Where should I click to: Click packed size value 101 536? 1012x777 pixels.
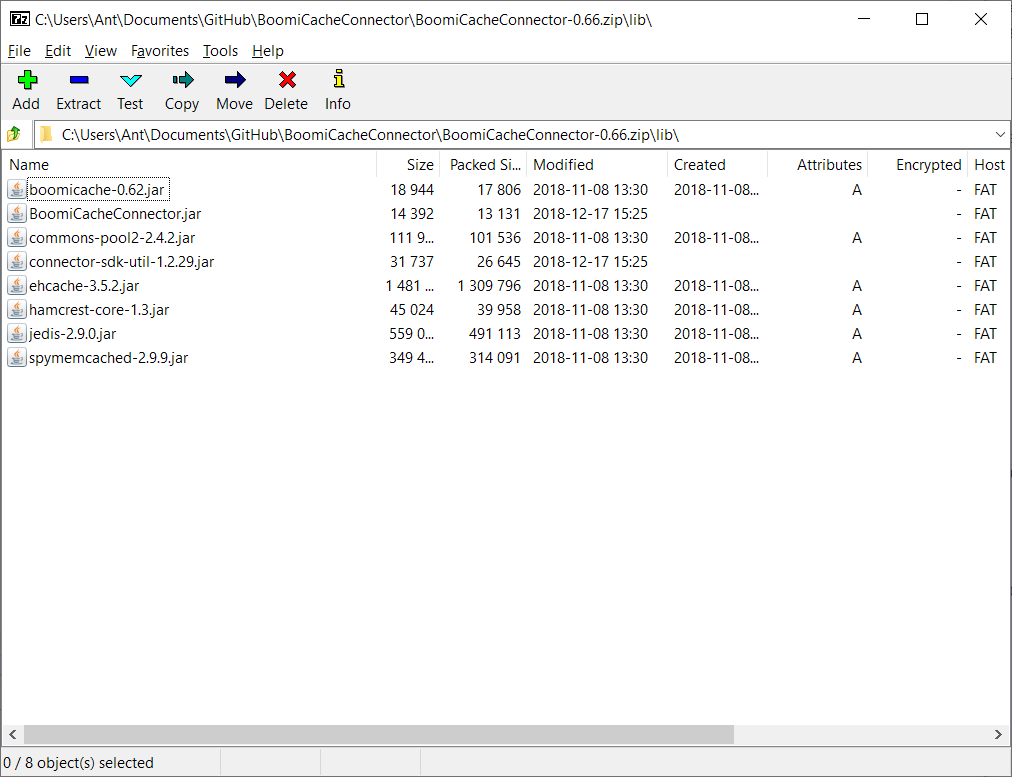click(x=494, y=237)
